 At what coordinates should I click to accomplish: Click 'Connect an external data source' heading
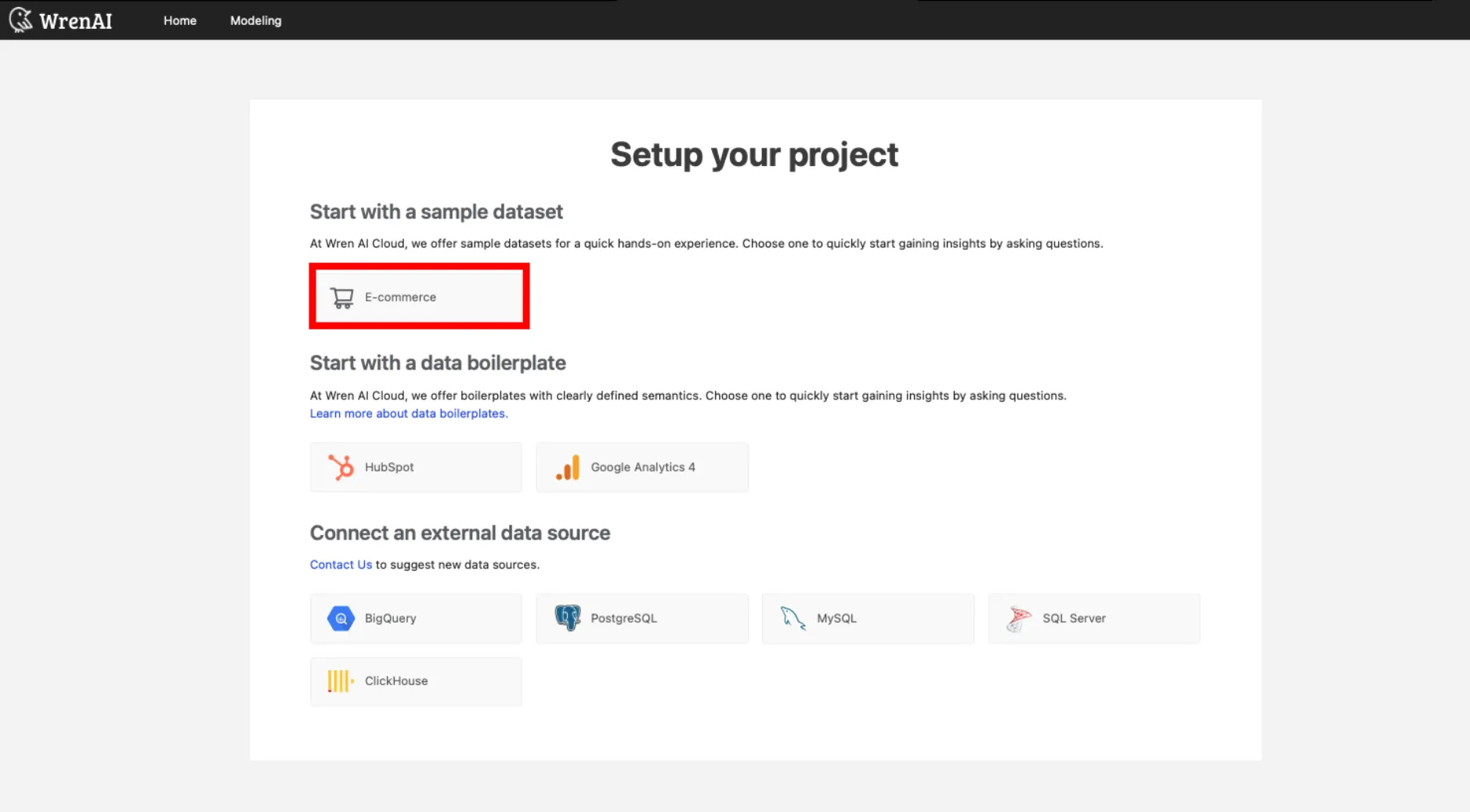(x=460, y=533)
